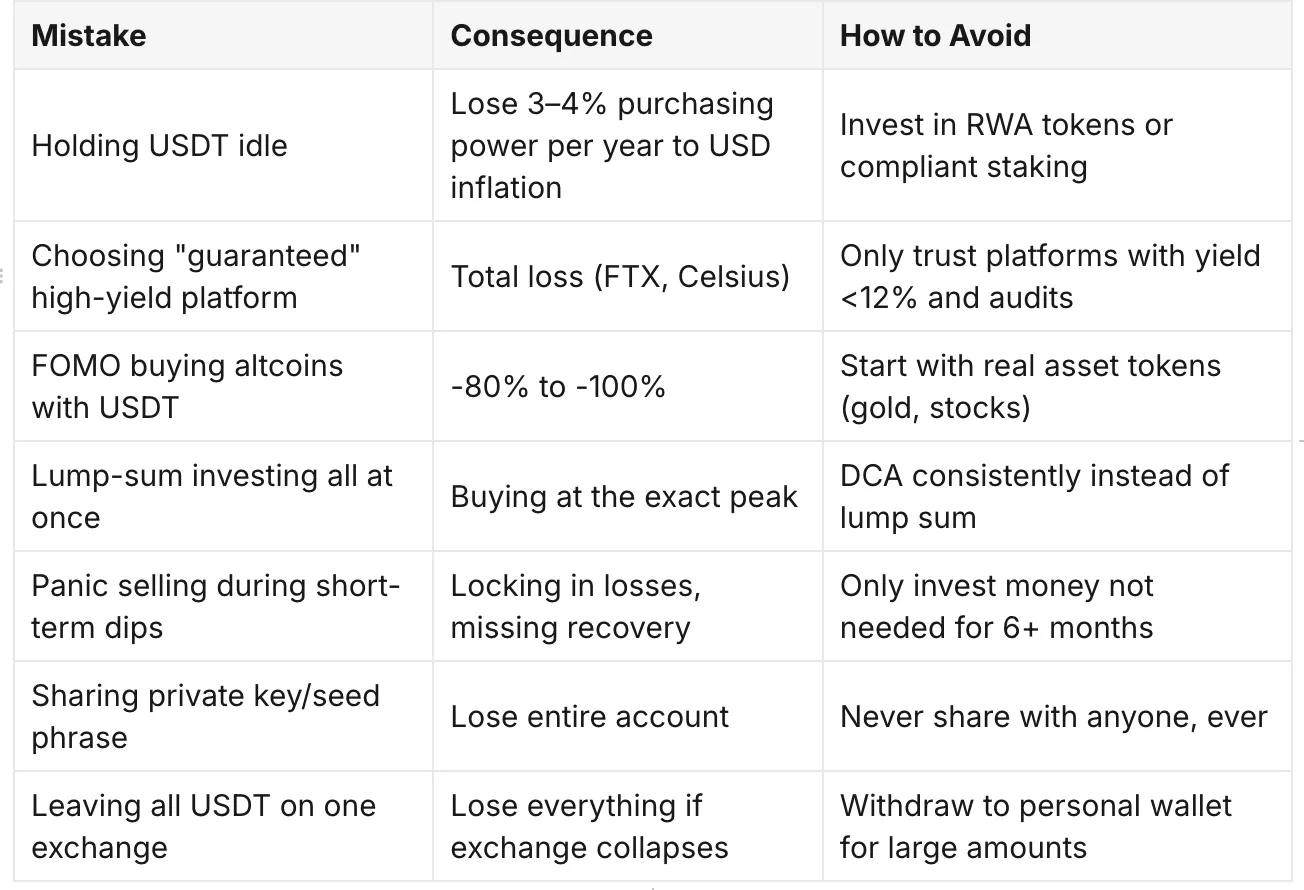
Task: Select the Lose 3–4% purchasing power cell
Action: pos(628,145)
